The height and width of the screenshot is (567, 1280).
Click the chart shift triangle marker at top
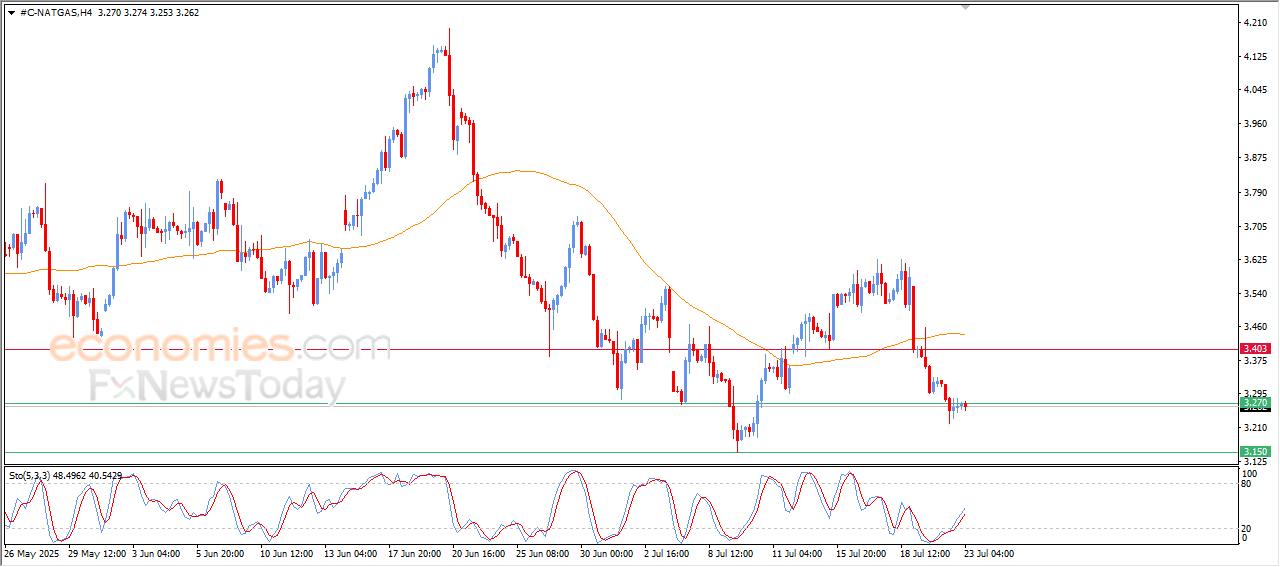pyautogui.click(x=965, y=7)
